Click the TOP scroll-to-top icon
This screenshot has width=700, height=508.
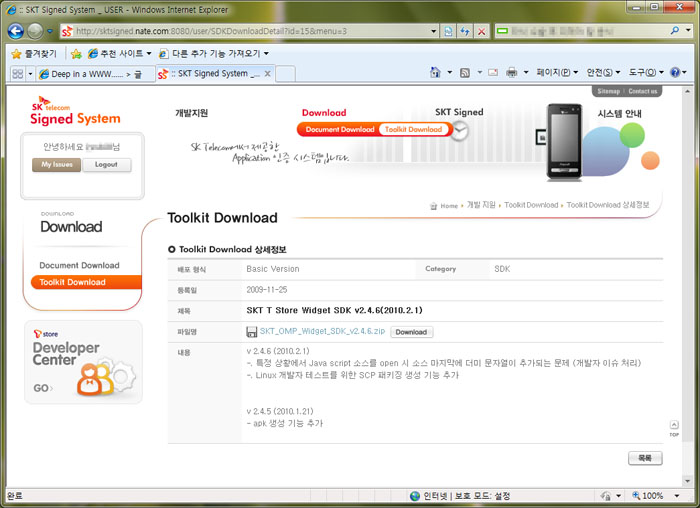pos(674,428)
